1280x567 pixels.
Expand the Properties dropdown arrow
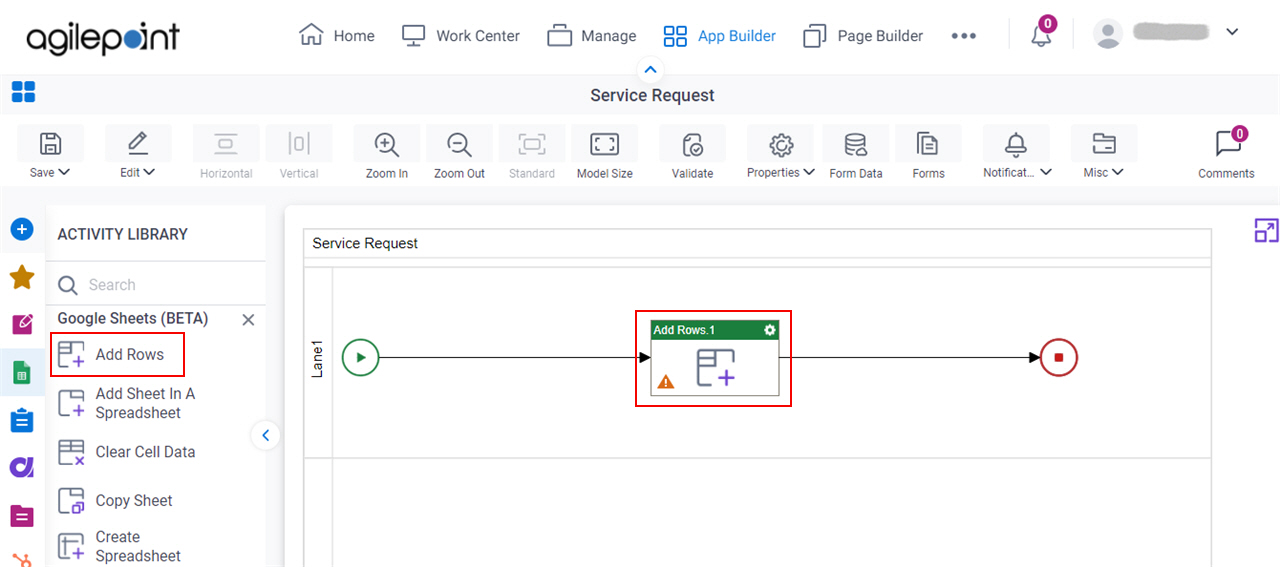(x=809, y=172)
